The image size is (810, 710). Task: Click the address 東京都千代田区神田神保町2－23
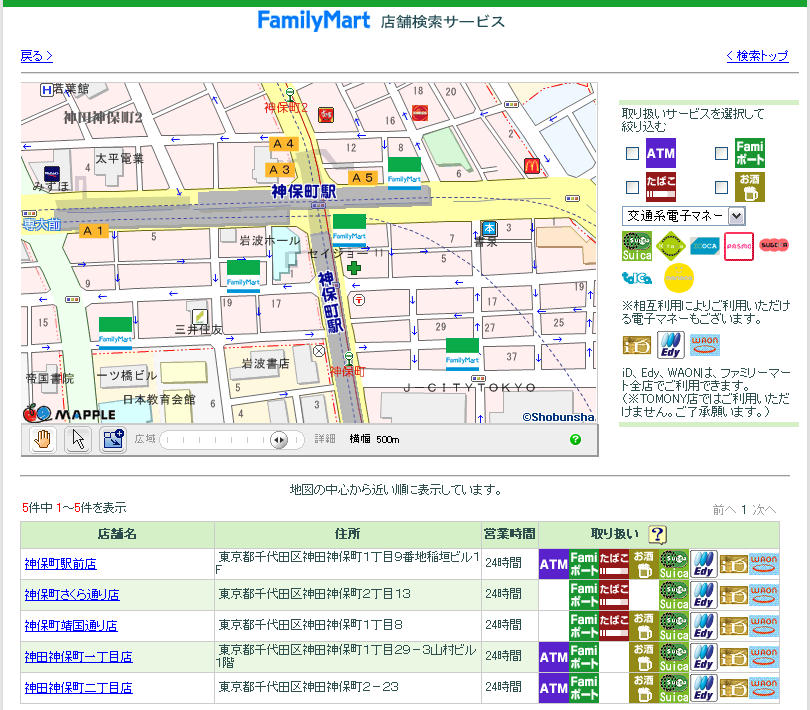[x=308, y=687]
